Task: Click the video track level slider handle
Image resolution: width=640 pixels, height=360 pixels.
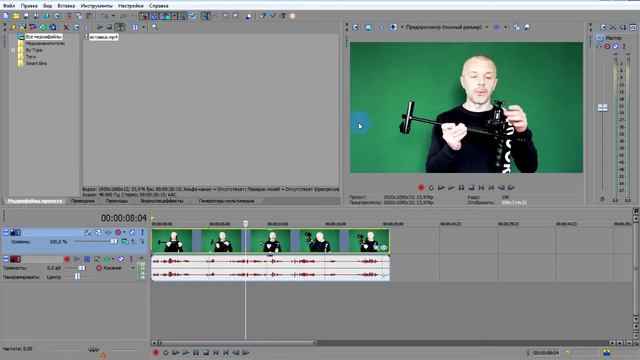Action: 114,242
